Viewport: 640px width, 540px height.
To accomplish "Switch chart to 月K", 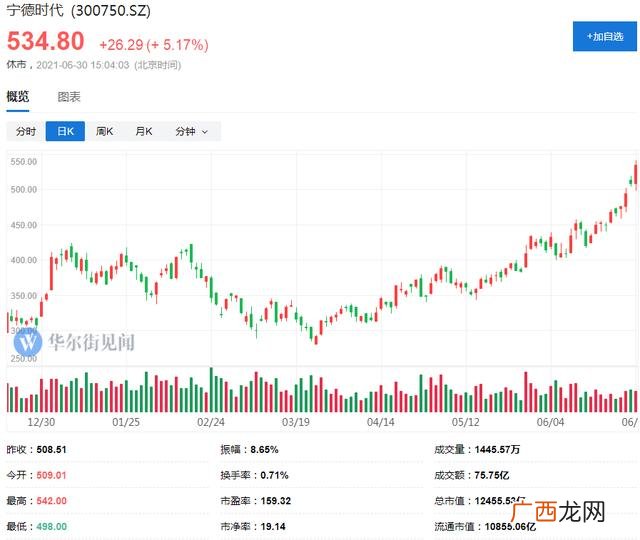I will 144,131.
